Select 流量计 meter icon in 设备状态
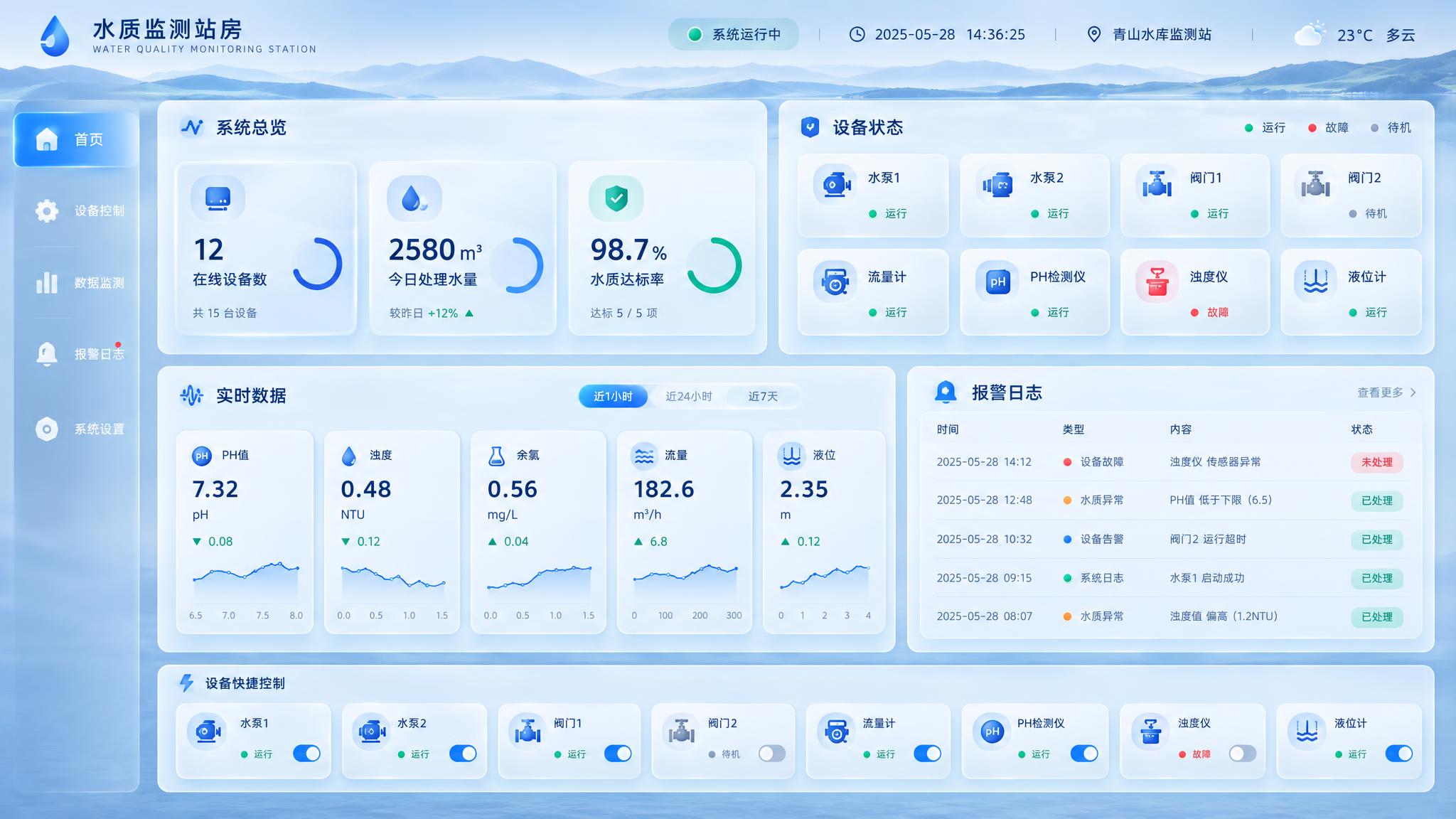1456x819 pixels. (835, 282)
